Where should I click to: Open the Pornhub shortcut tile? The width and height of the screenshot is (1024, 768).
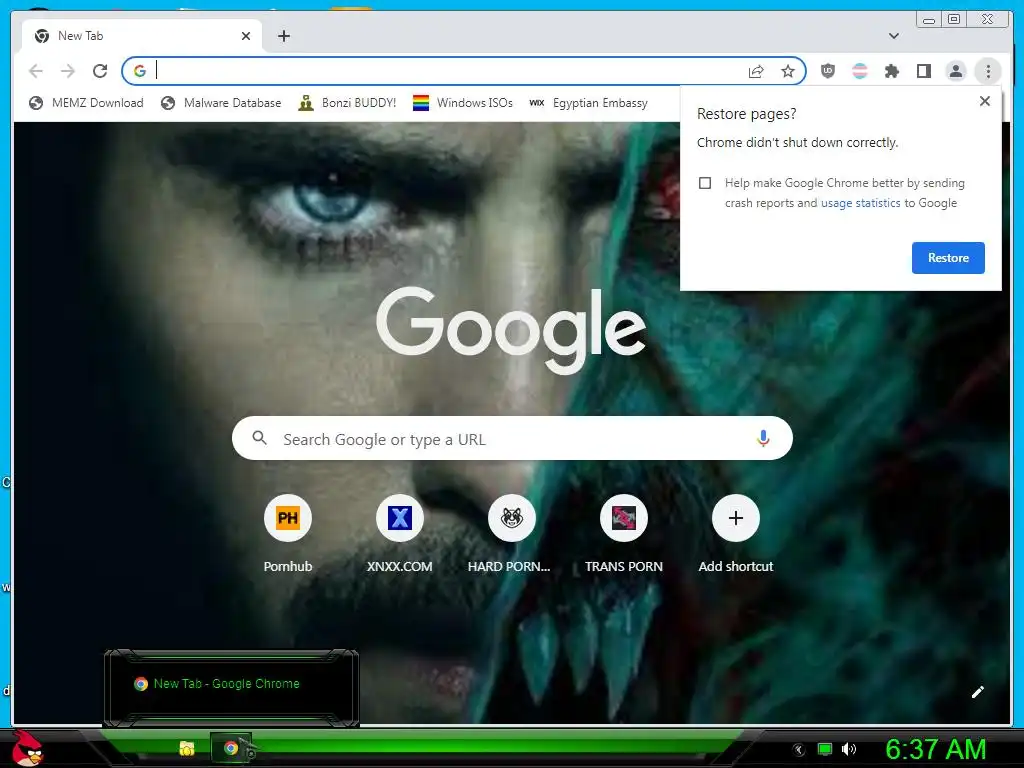click(x=288, y=534)
